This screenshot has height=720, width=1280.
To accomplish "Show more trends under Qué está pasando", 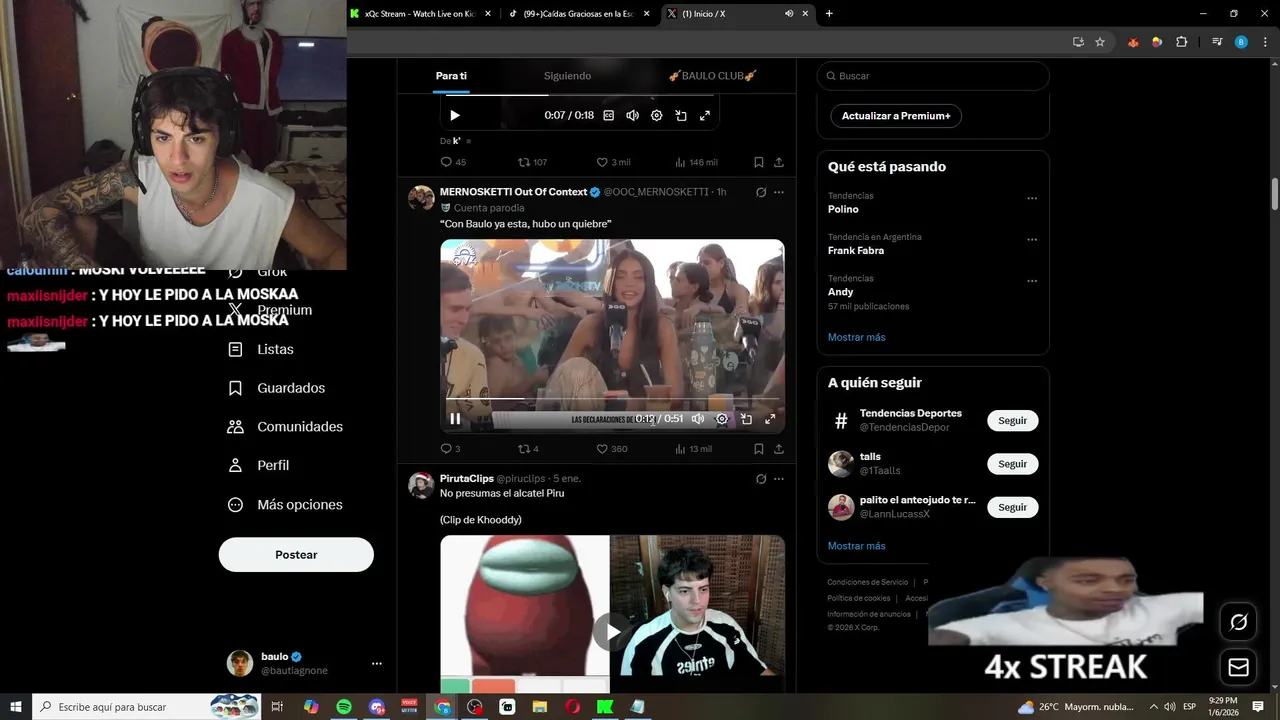I will [x=857, y=337].
